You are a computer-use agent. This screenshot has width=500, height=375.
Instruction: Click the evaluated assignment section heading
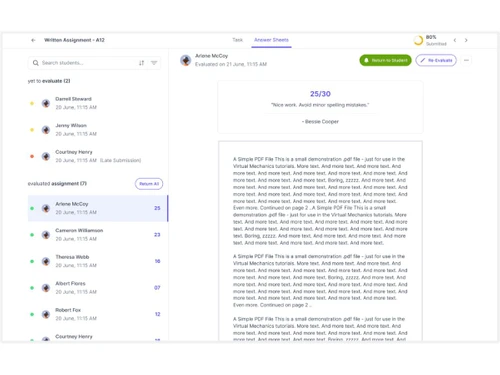click(57, 184)
